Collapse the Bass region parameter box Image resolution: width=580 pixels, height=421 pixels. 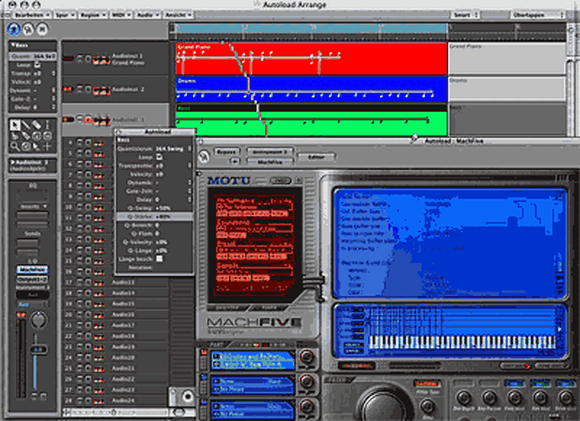[x=13, y=45]
